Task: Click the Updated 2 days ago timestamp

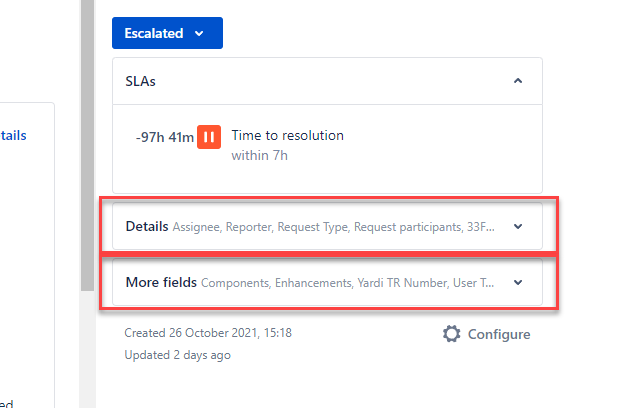Action: point(177,355)
